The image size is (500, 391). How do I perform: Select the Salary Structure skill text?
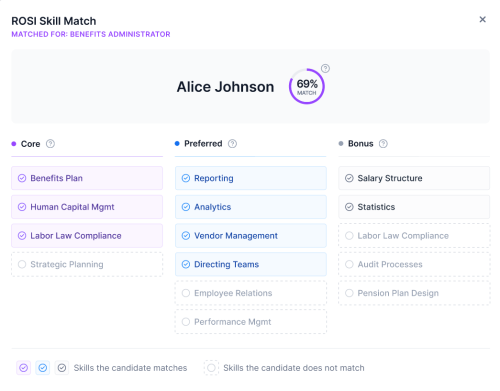point(390,178)
